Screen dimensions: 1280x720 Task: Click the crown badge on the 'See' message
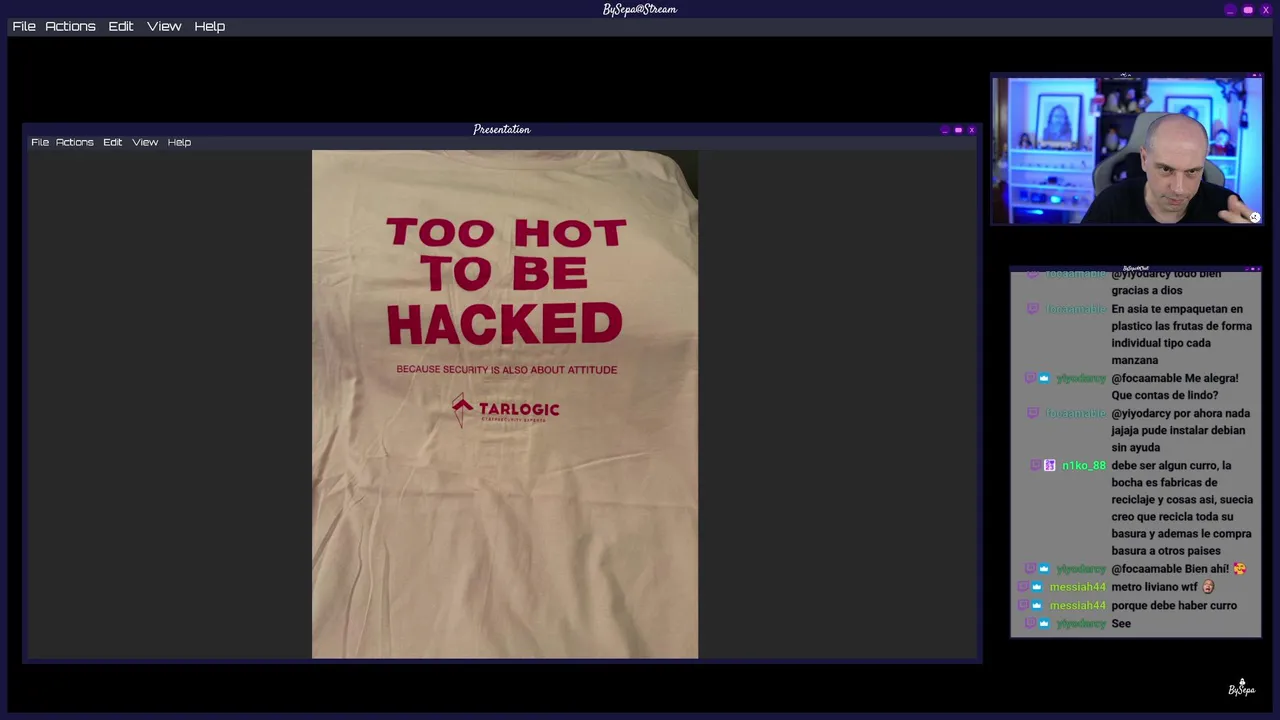coord(1044,623)
